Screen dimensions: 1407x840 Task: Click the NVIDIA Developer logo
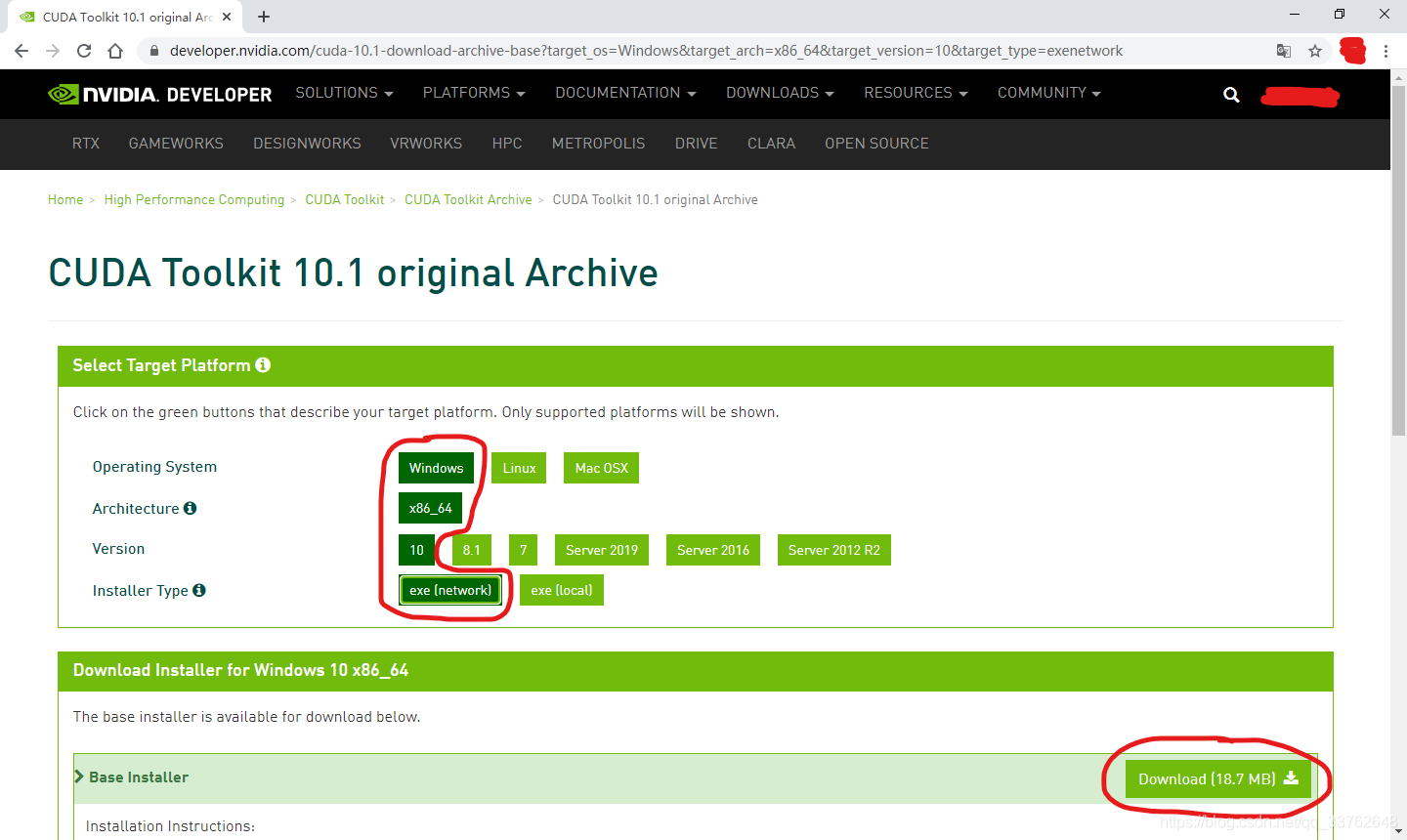click(x=160, y=94)
